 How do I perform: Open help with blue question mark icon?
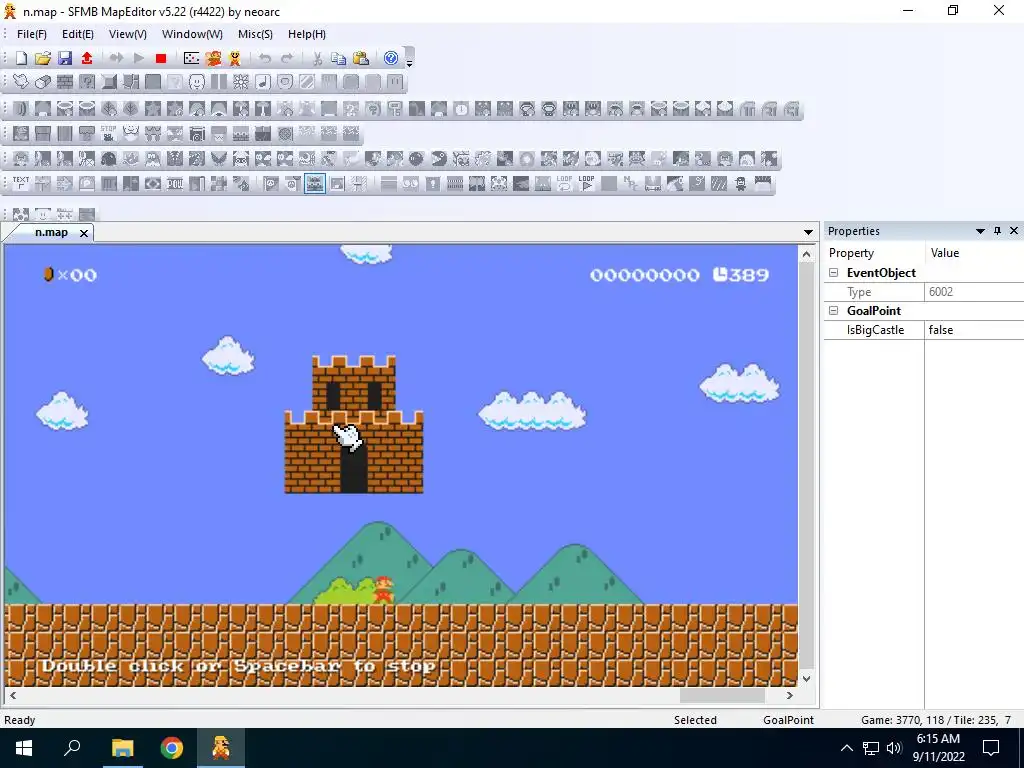tap(391, 58)
